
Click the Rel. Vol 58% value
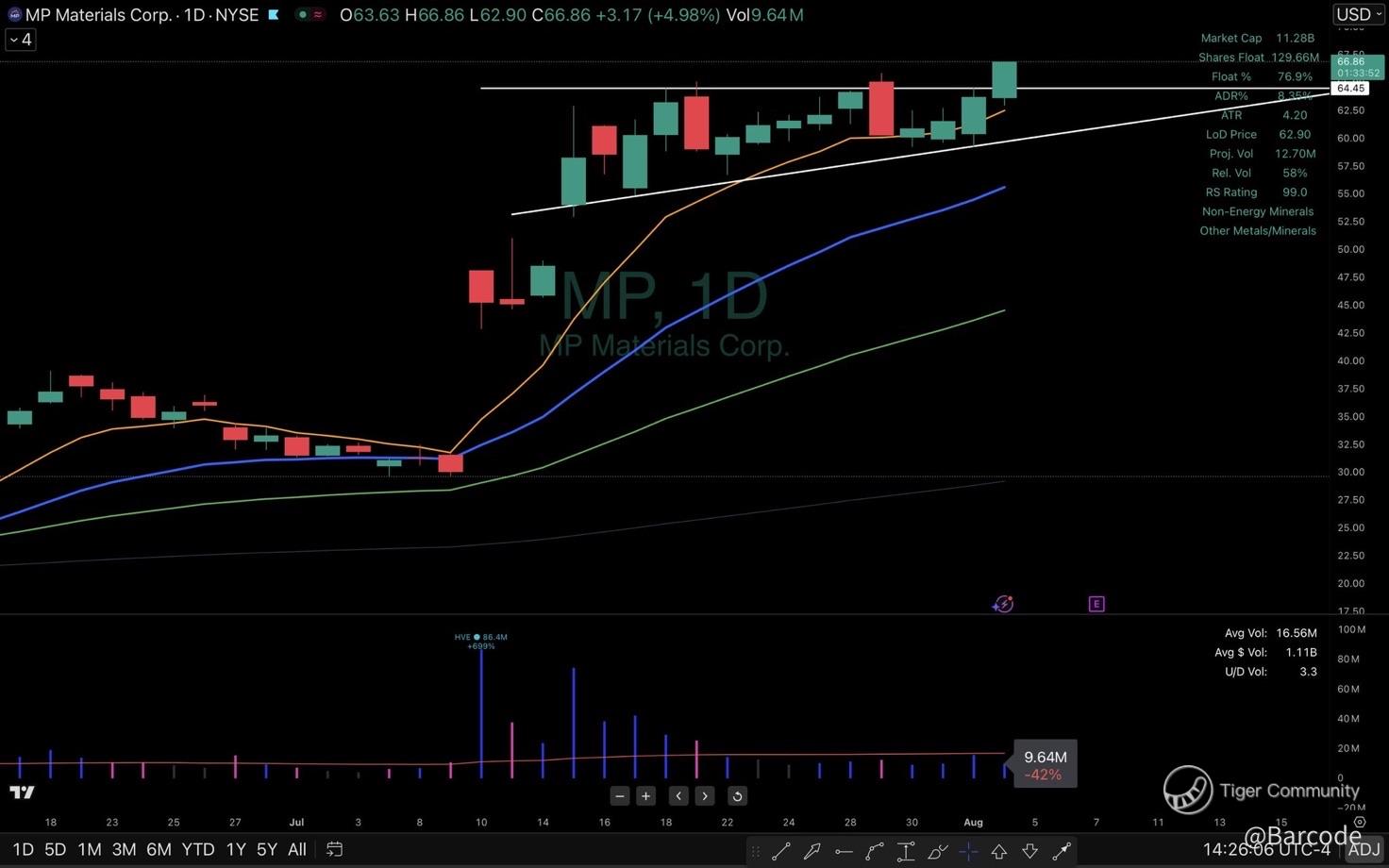click(1295, 173)
